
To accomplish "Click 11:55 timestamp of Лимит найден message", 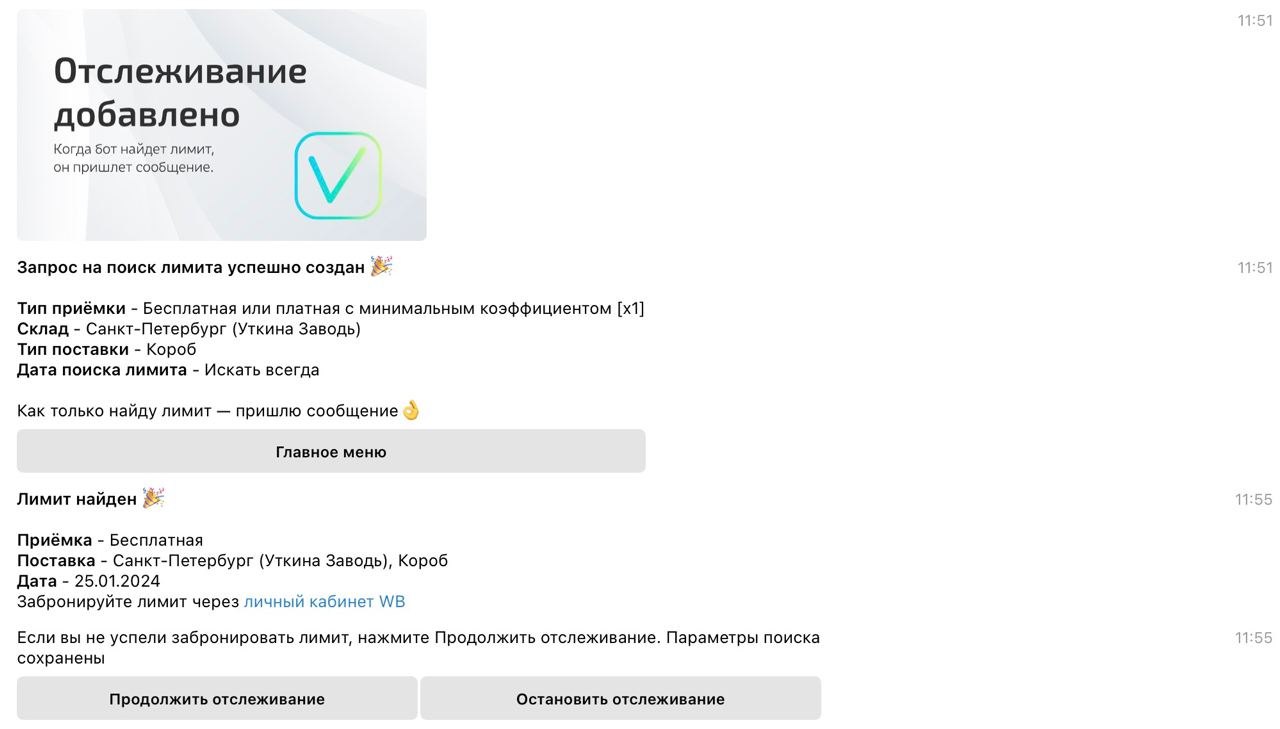I will (x=1253, y=499).
